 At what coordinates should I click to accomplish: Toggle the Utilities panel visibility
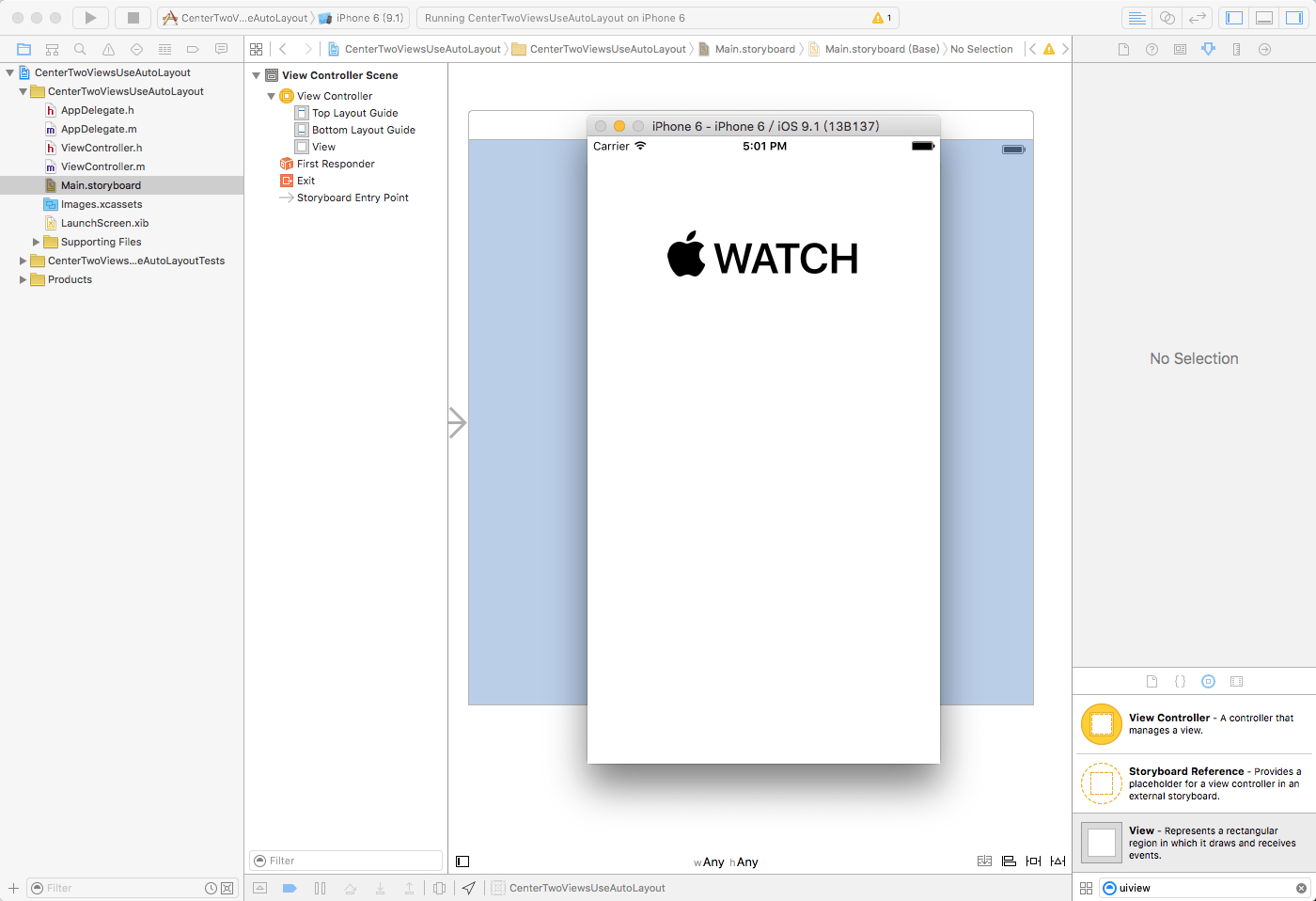[x=1294, y=18]
